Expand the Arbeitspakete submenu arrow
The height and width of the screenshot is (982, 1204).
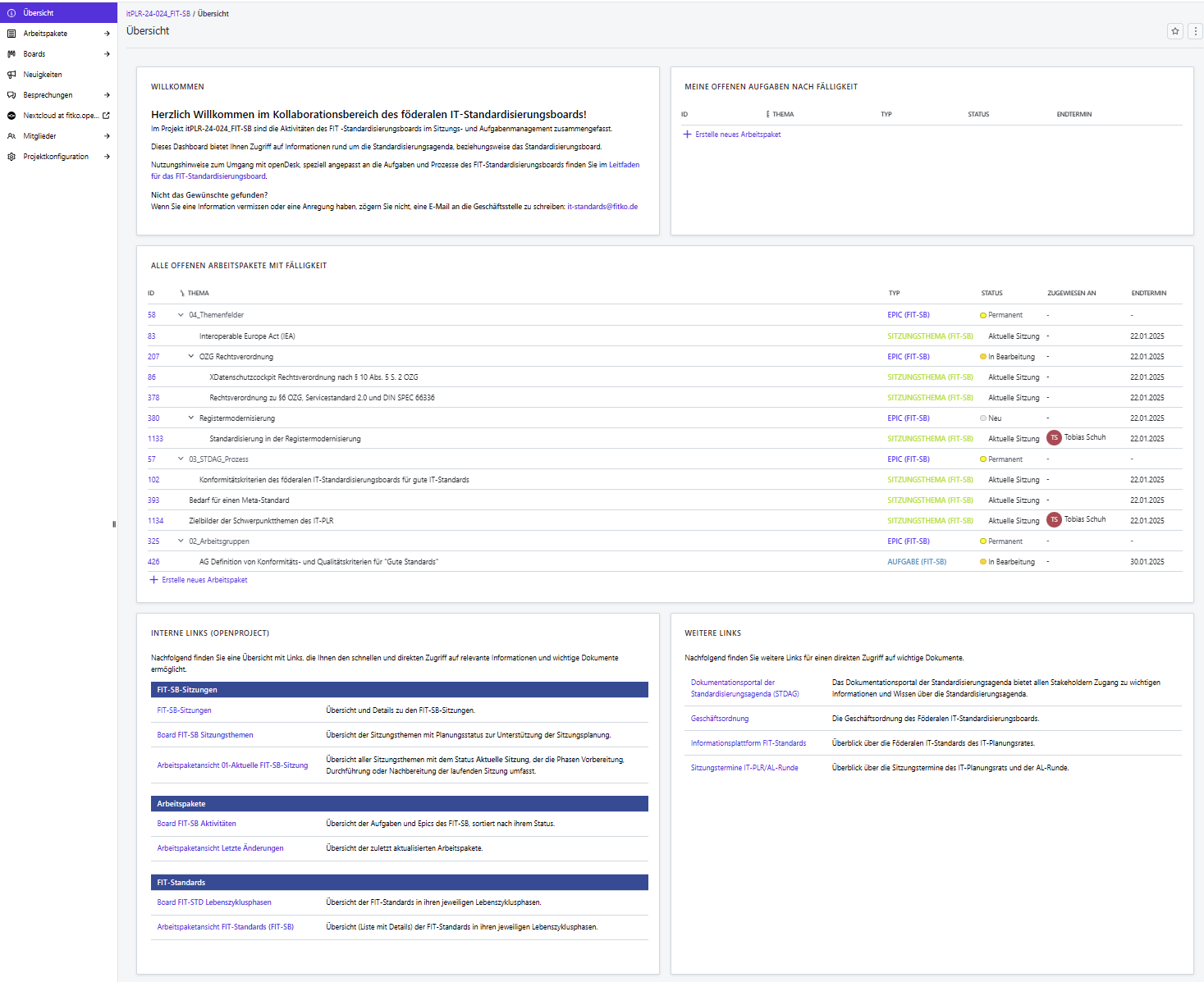(x=107, y=34)
